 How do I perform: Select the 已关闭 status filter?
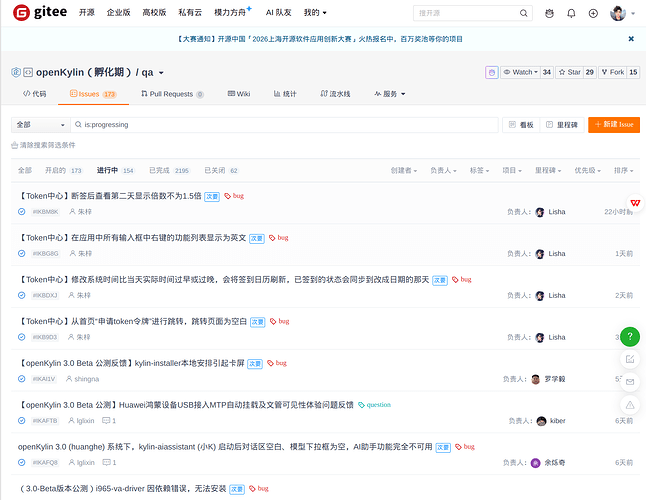(221, 171)
